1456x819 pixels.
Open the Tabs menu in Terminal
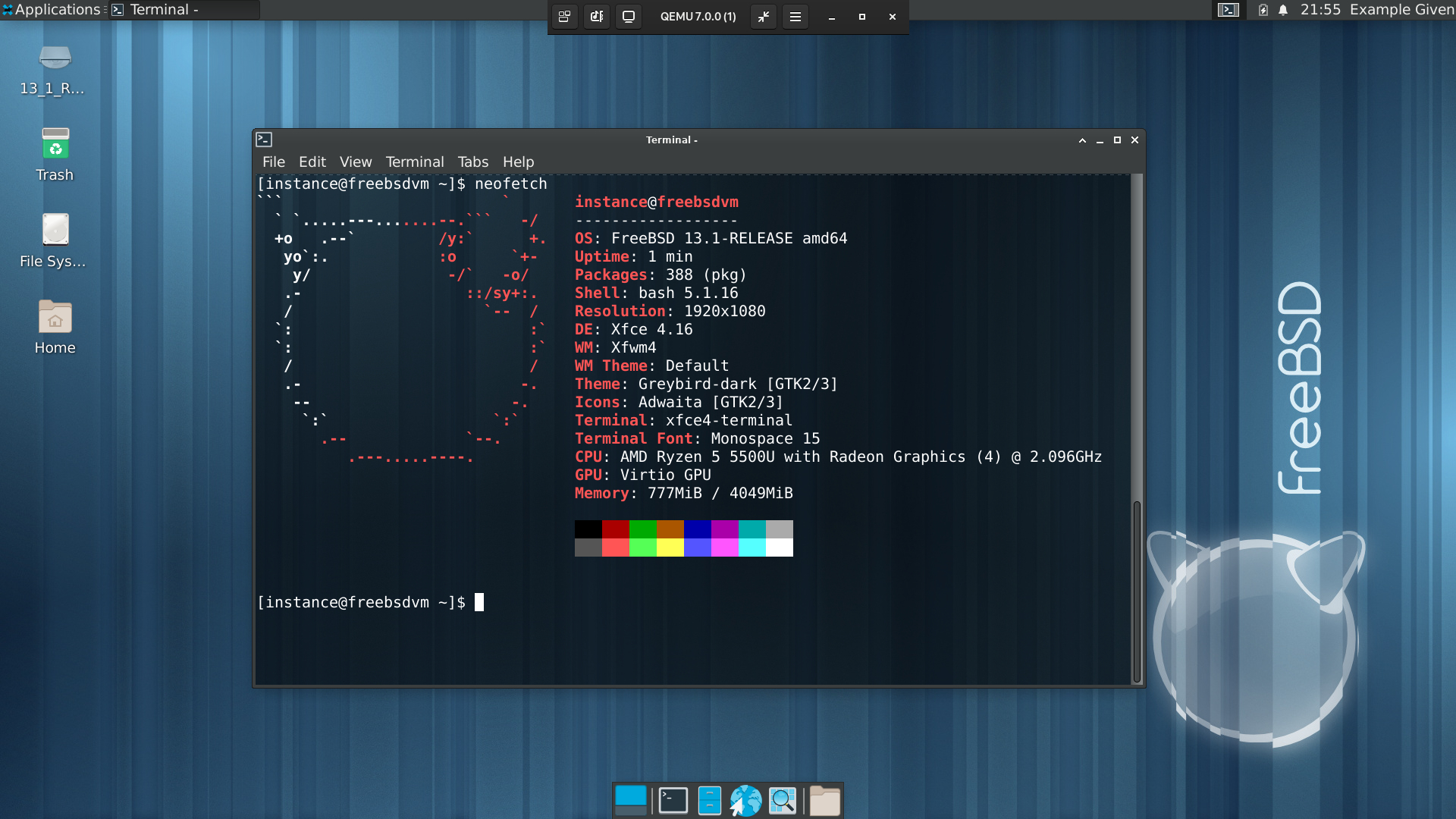(x=473, y=162)
